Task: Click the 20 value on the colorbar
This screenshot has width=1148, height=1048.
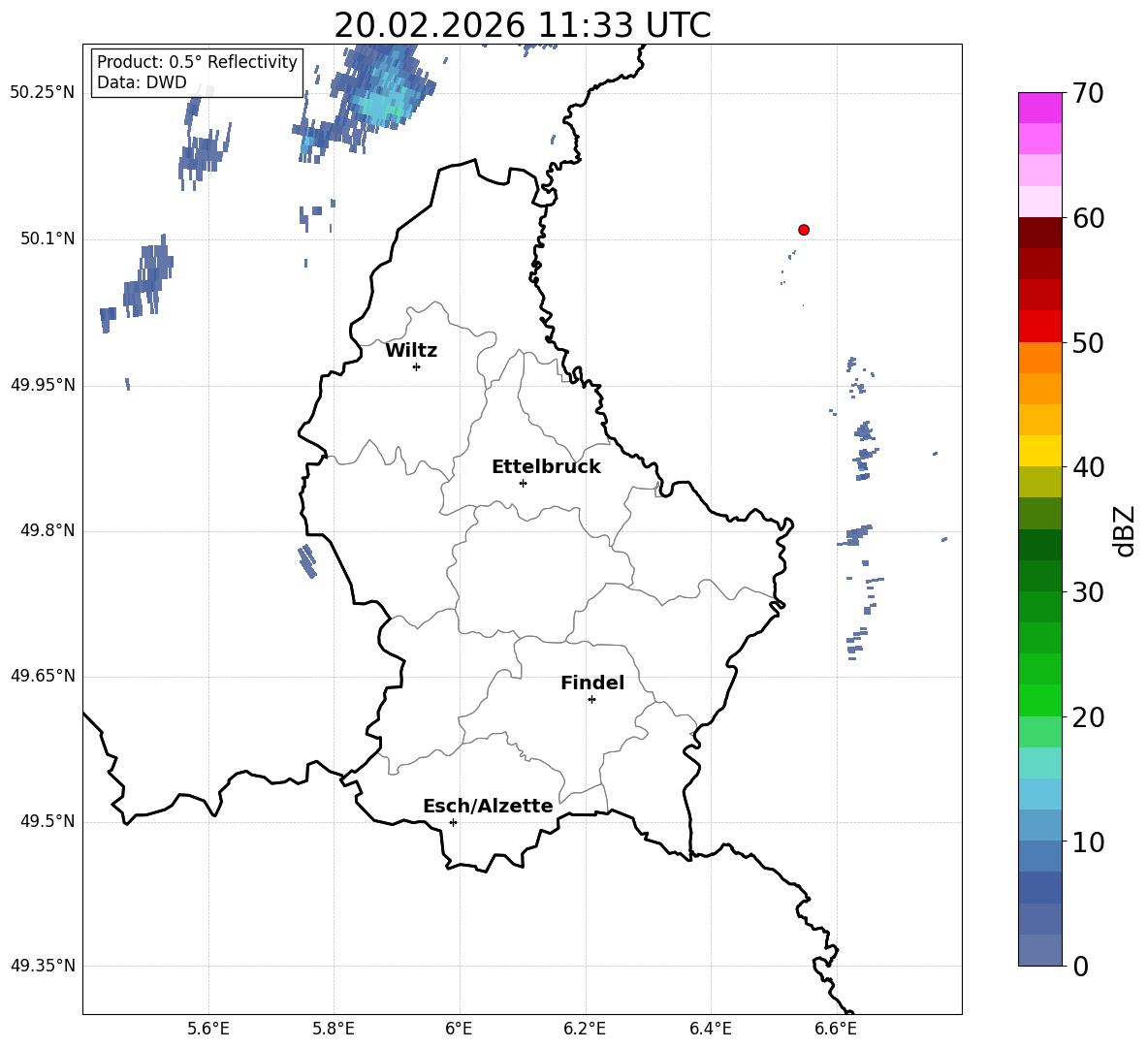Action: [x=1087, y=717]
